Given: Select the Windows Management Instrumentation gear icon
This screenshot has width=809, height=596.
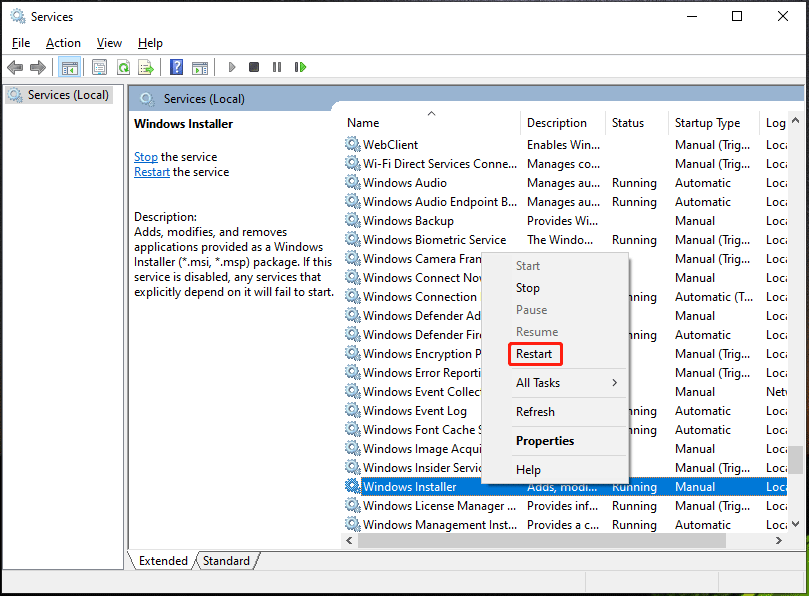Looking at the screenshot, I should [352, 524].
